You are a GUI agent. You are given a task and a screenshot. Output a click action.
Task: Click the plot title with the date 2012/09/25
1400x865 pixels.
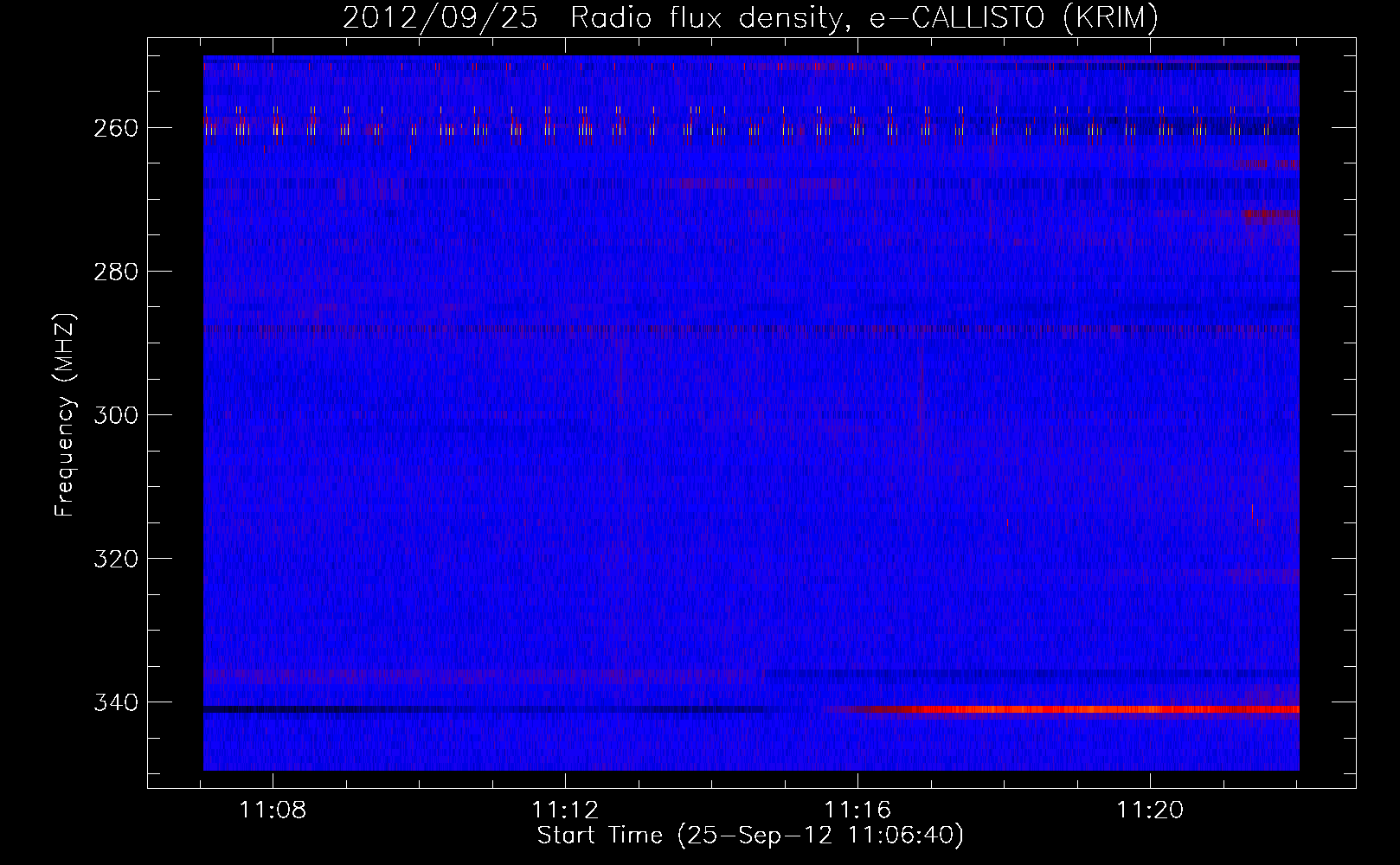coord(750,17)
